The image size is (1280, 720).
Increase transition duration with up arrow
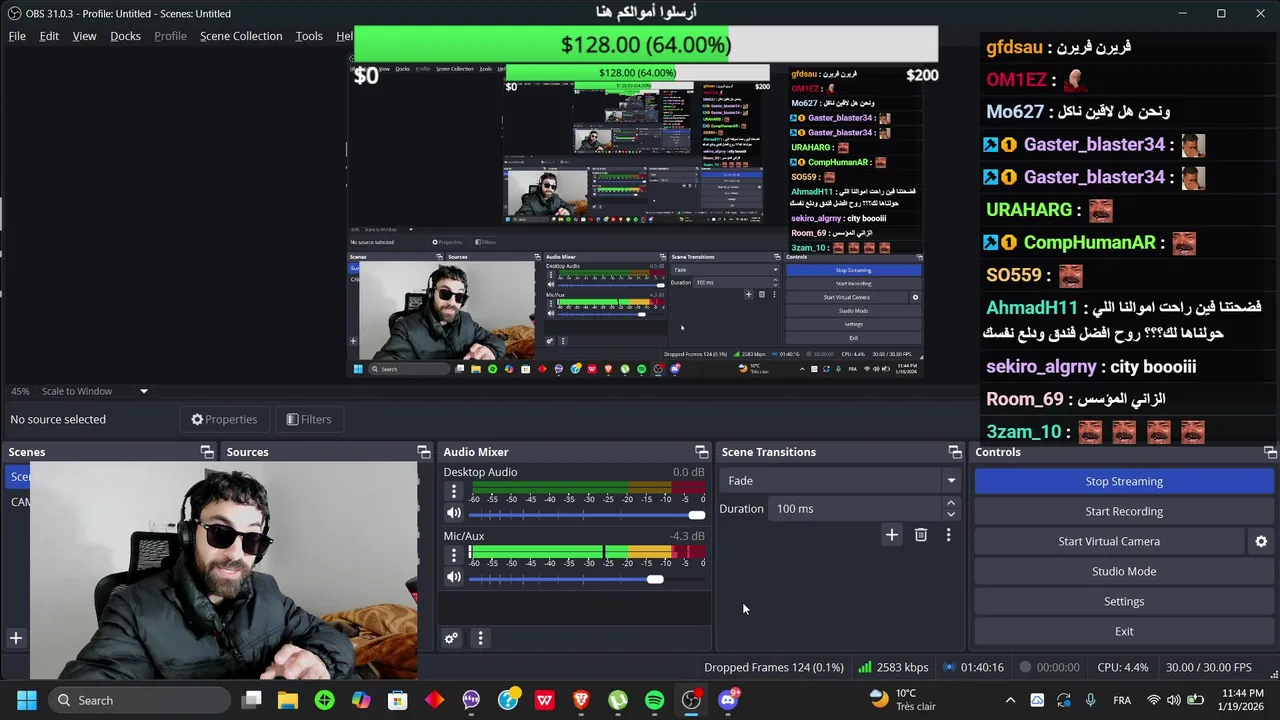pos(951,503)
